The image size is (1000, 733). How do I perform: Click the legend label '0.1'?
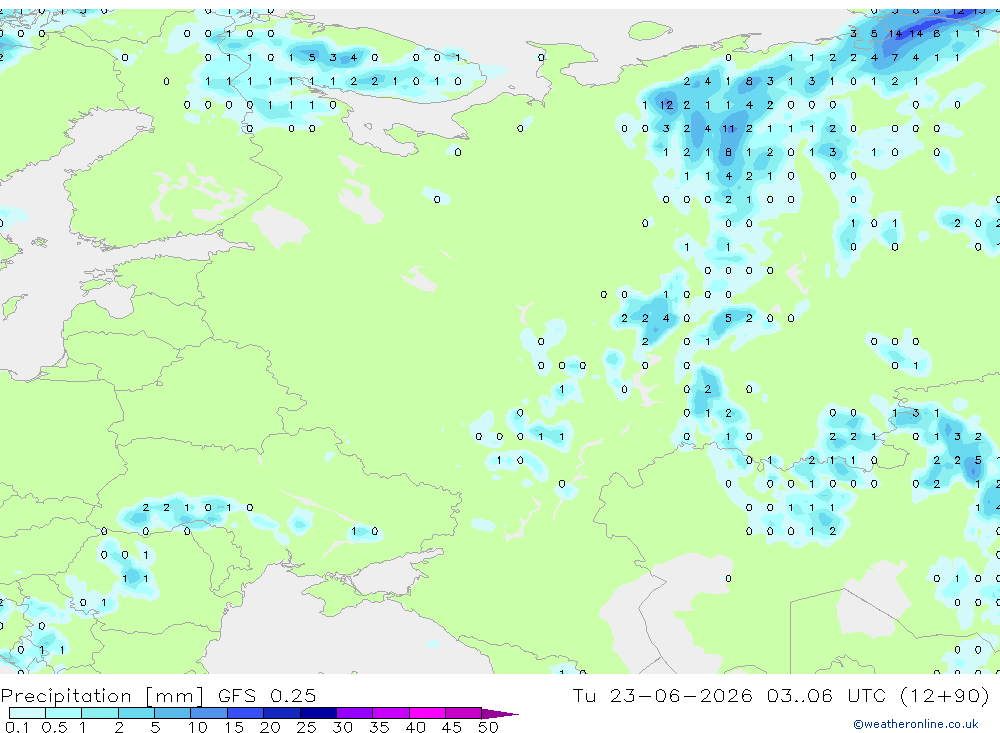tap(17, 727)
